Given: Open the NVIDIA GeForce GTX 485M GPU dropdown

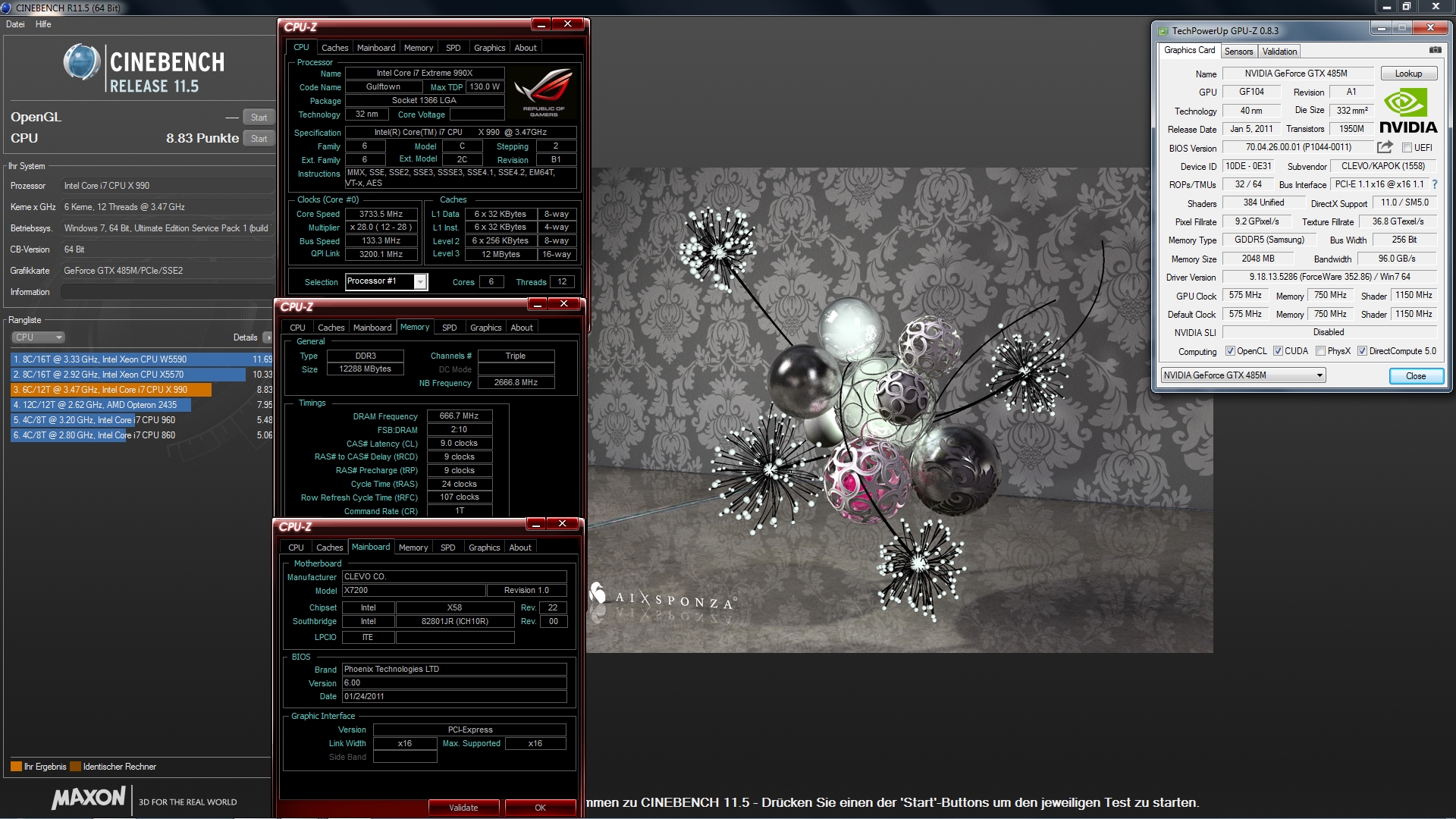Looking at the screenshot, I should coord(1243,375).
